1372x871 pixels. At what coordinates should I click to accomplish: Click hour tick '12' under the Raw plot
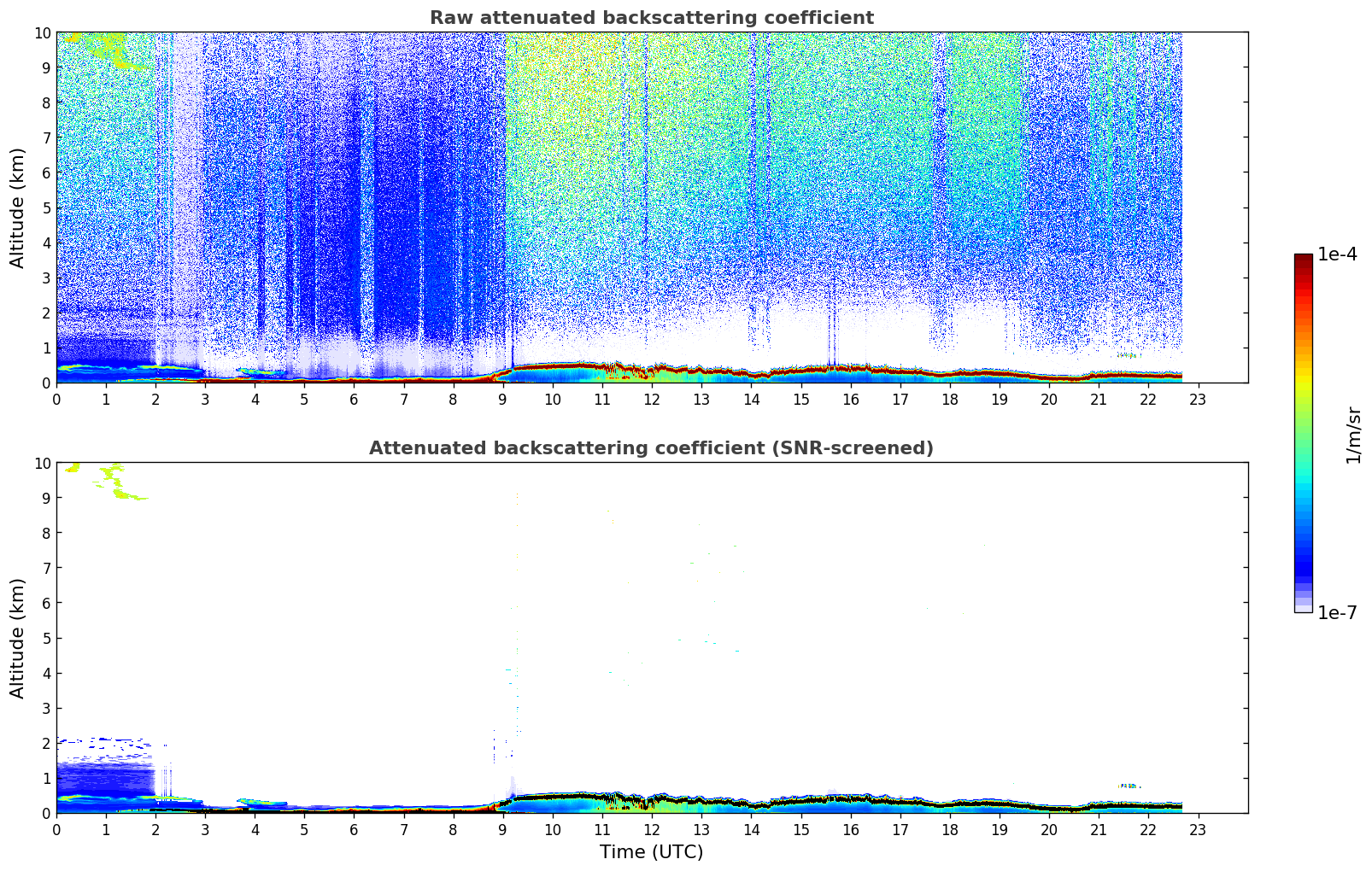[x=652, y=400]
